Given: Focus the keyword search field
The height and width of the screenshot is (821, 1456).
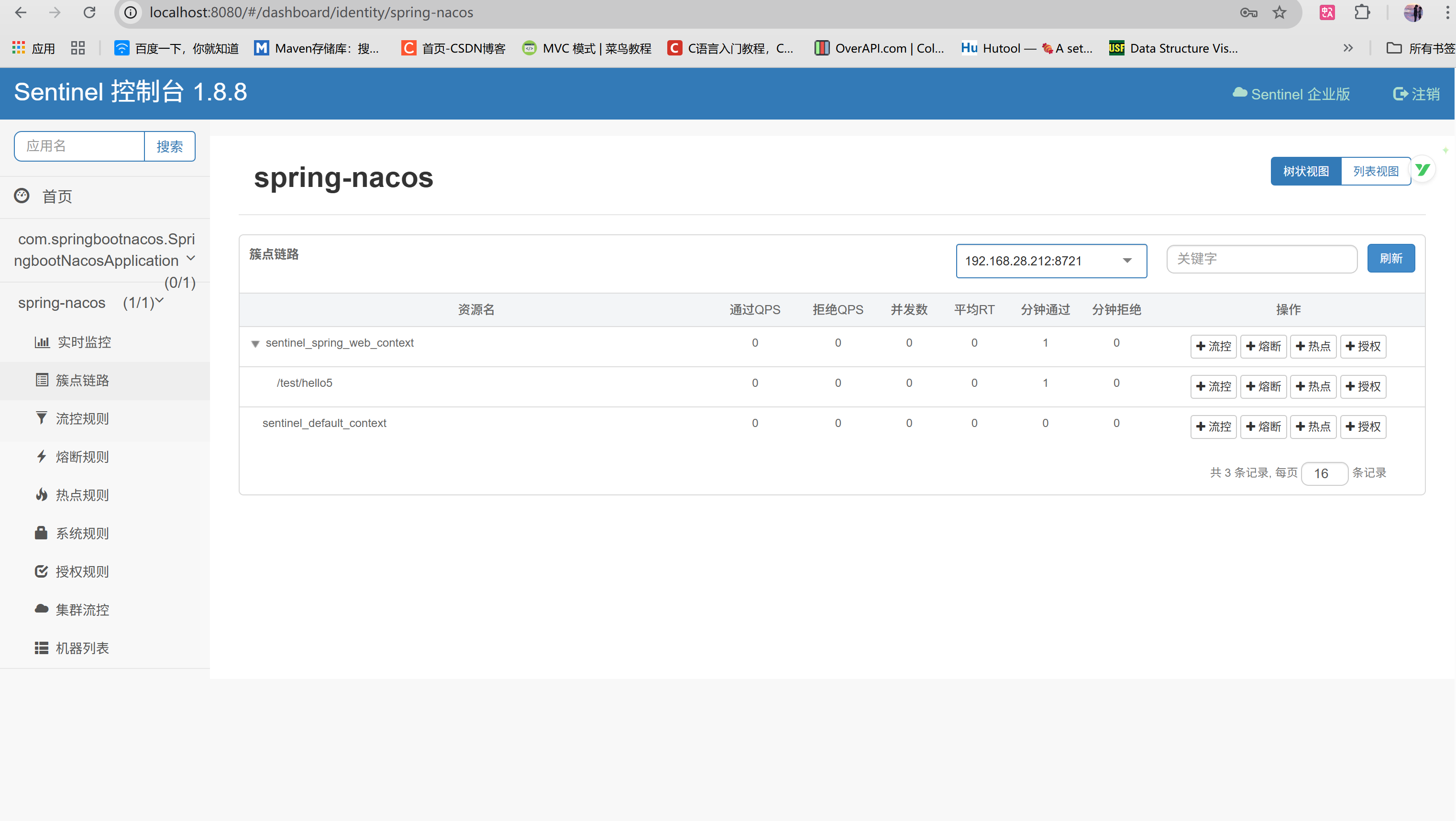Looking at the screenshot, I should [x=1262, y=259].
